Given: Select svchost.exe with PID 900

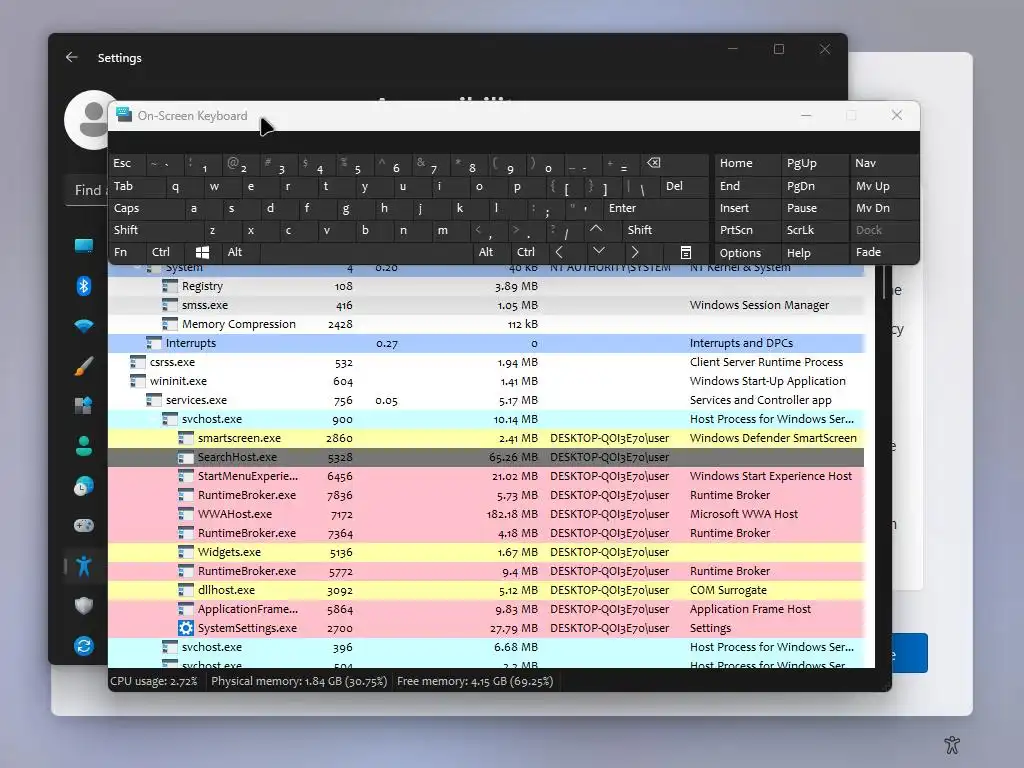Looking at the screenshot, I should coord(486,419).
